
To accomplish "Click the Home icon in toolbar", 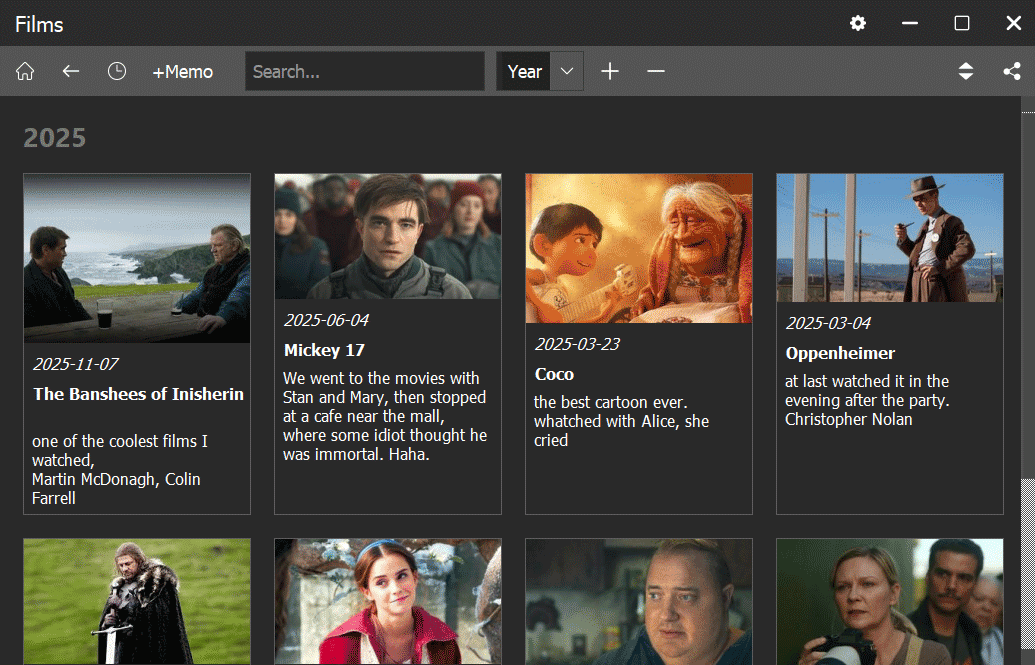I will pos(25,72).
